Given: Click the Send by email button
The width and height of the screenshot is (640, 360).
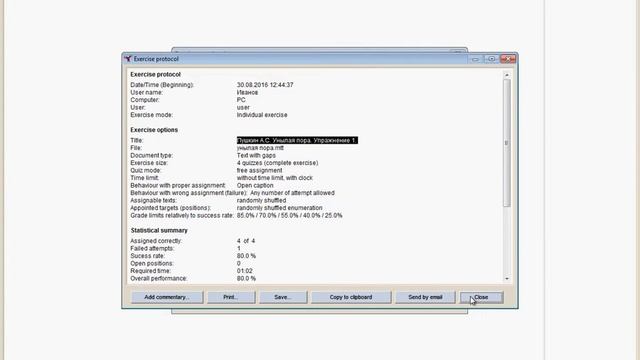Looking at the screenshot, I should point(425,297).
